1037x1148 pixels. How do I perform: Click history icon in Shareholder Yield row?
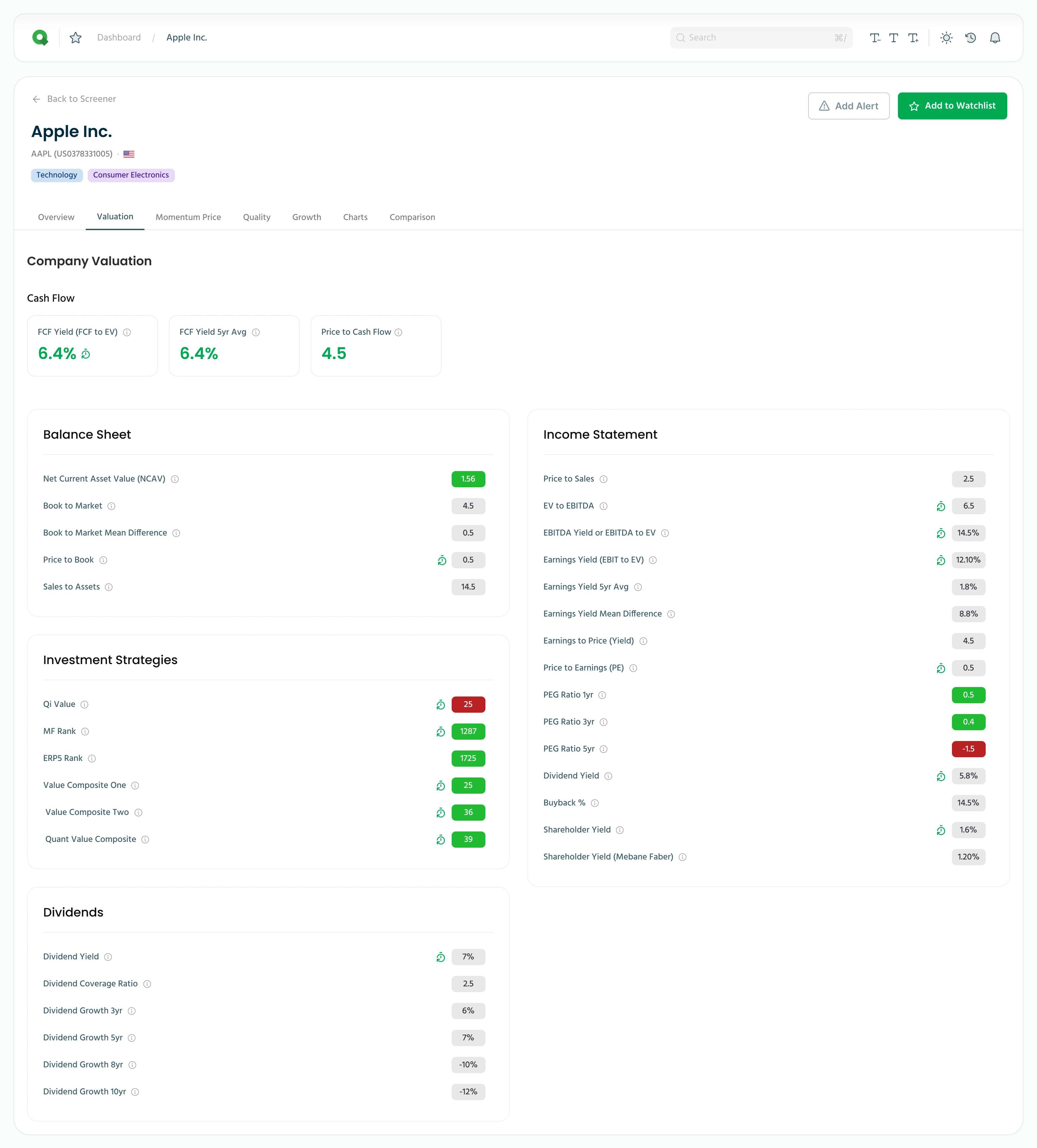coord(941,830)
